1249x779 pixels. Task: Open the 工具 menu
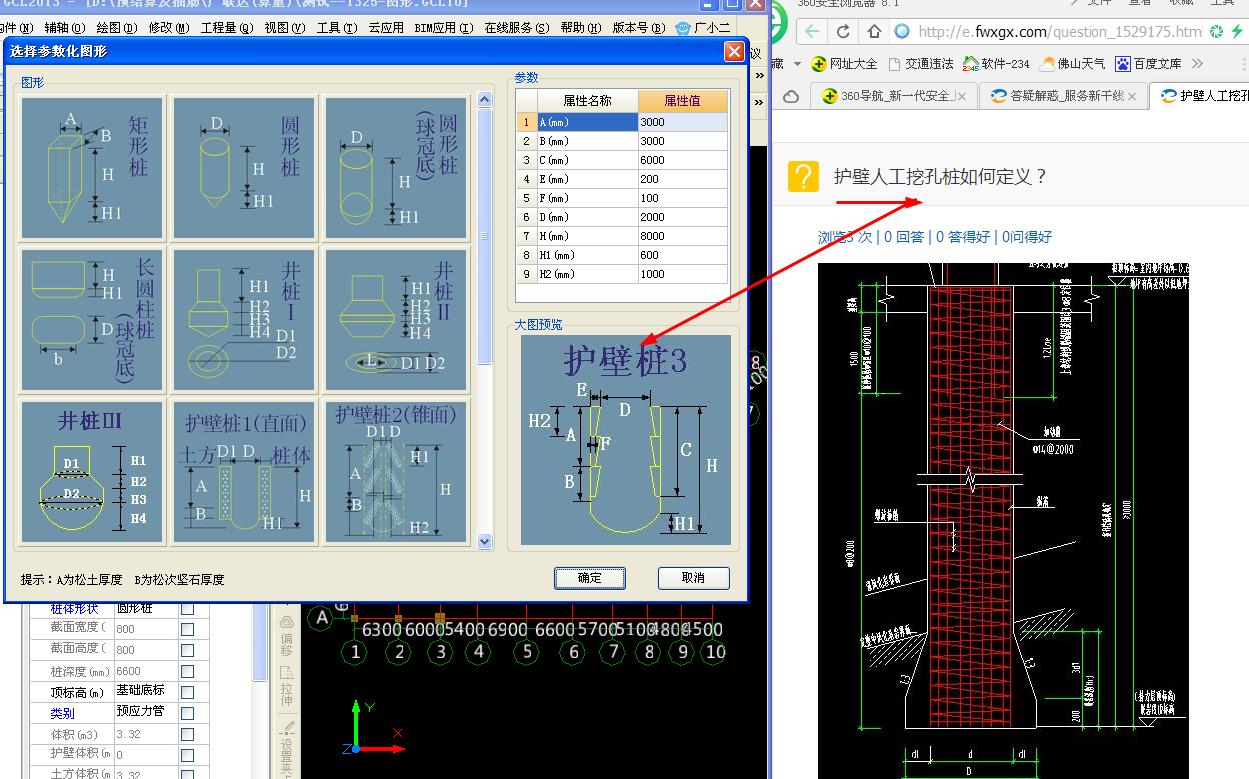(x=337, y=28)
